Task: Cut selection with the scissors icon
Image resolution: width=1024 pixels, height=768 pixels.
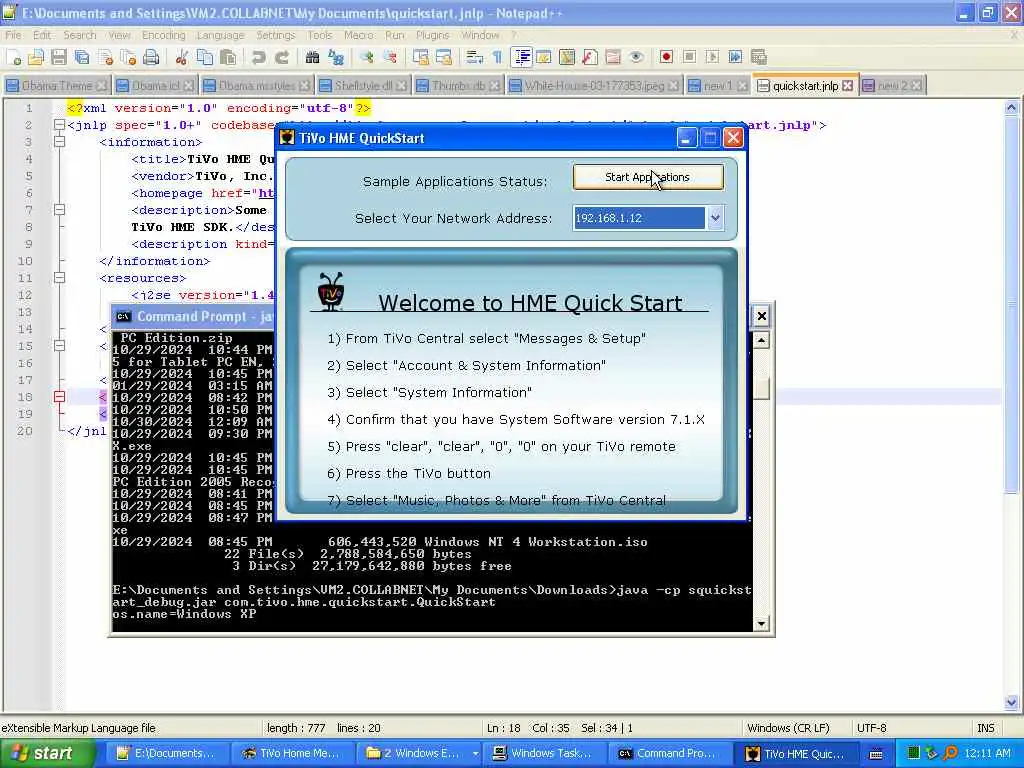Action: coord(182,57)
